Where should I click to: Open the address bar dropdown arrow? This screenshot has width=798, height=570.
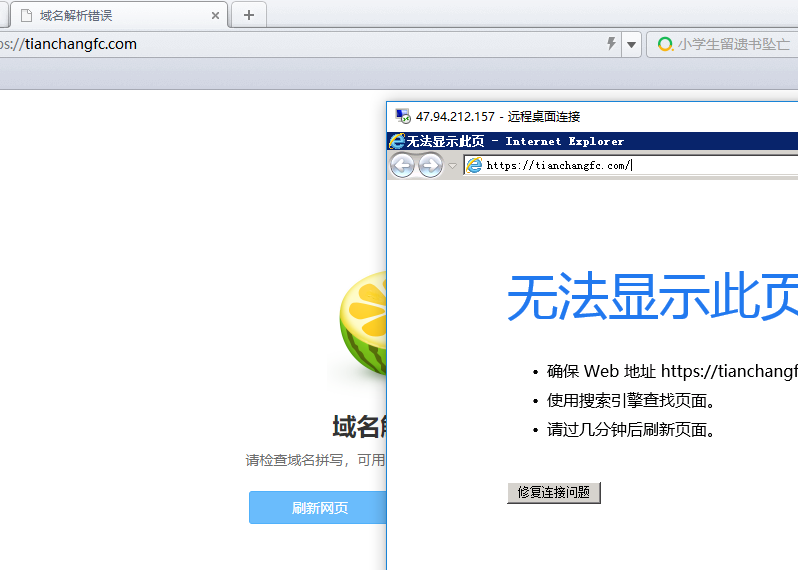click(631, 44)
